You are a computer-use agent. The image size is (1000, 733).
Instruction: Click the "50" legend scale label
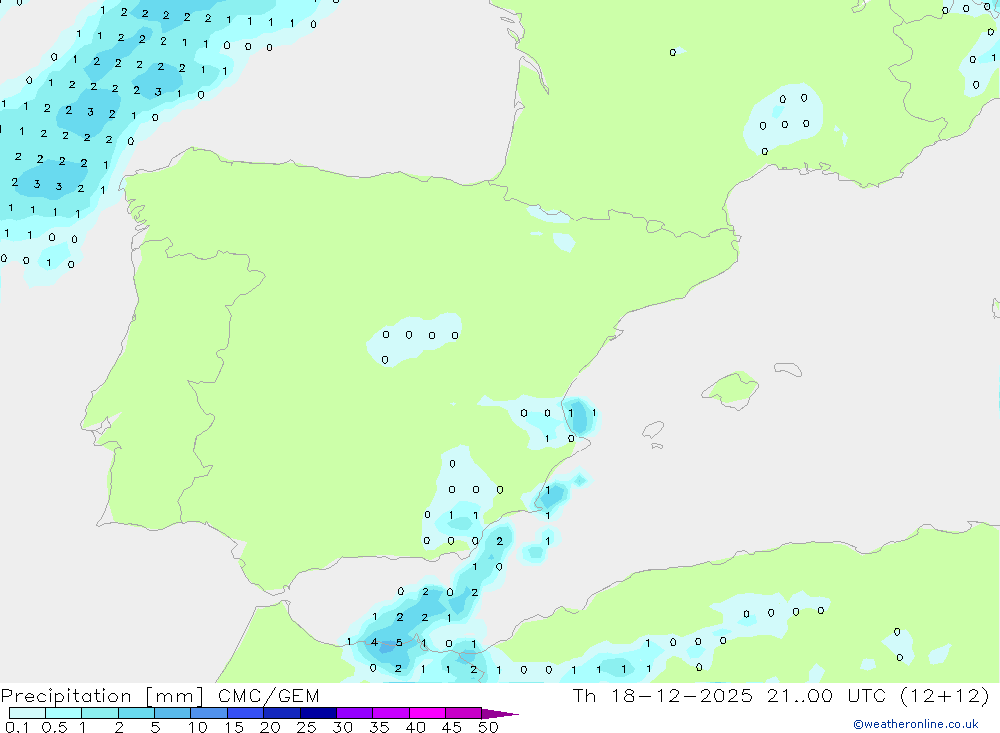(x=488, y=727)
